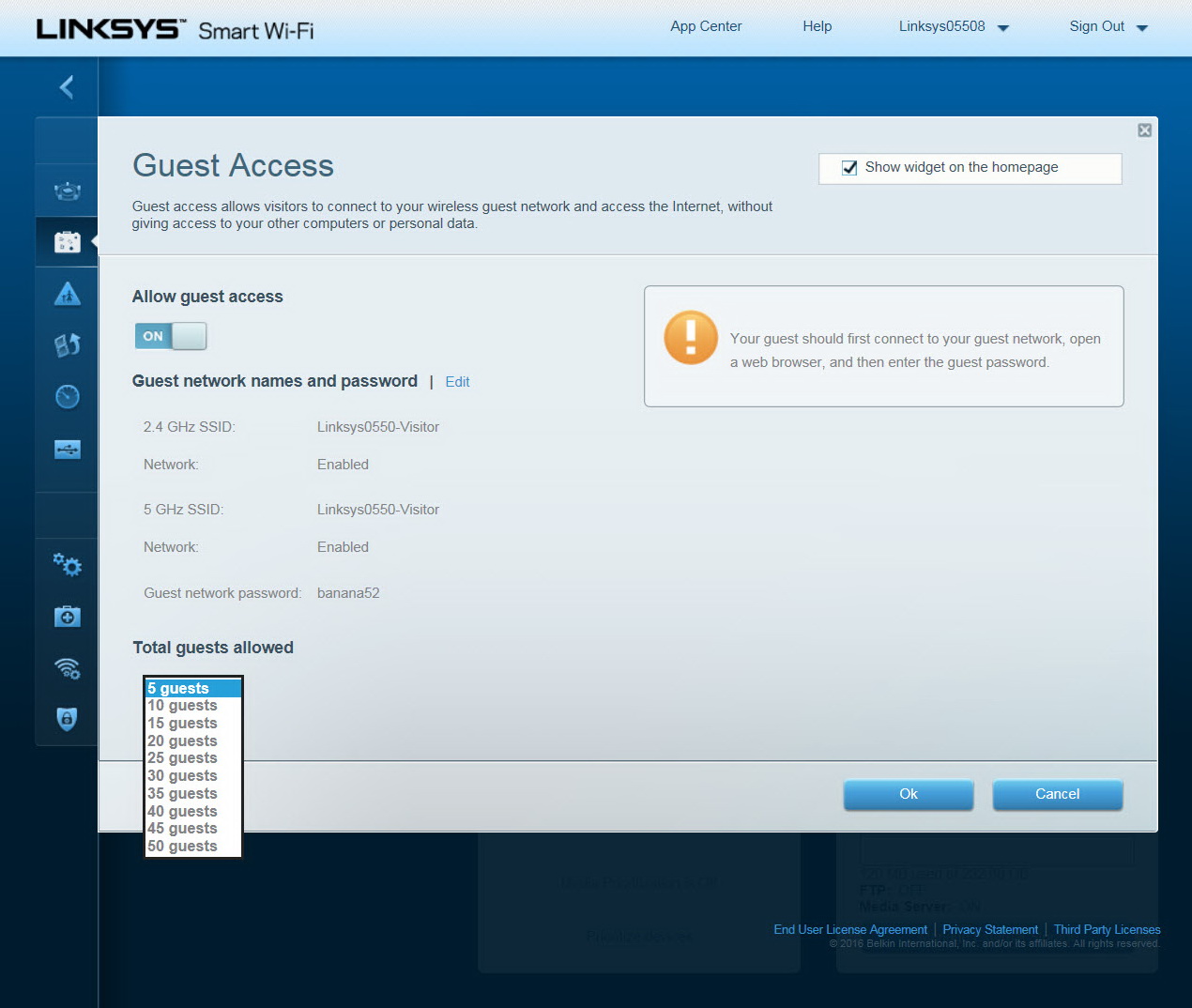Click the Total guests allowed label
Screen dimensions: 1192x1008
click(213, 648)
